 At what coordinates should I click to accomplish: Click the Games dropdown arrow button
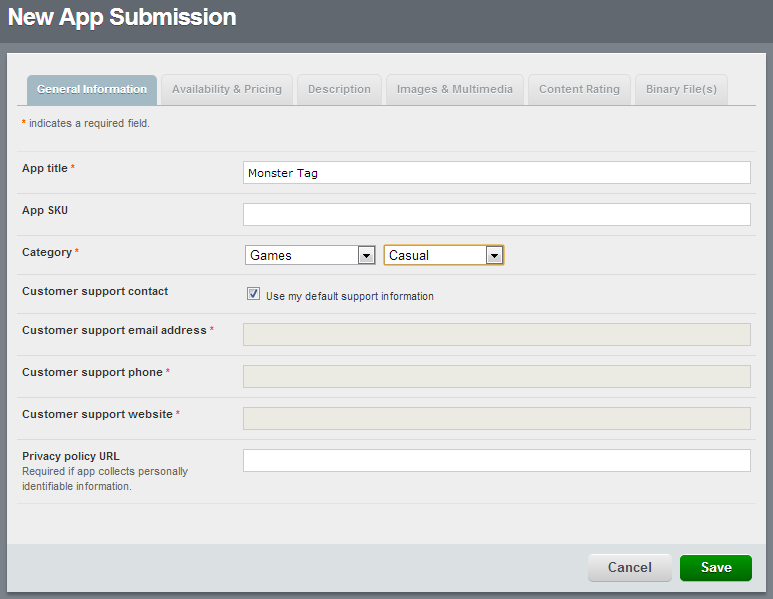pos(366,255)
